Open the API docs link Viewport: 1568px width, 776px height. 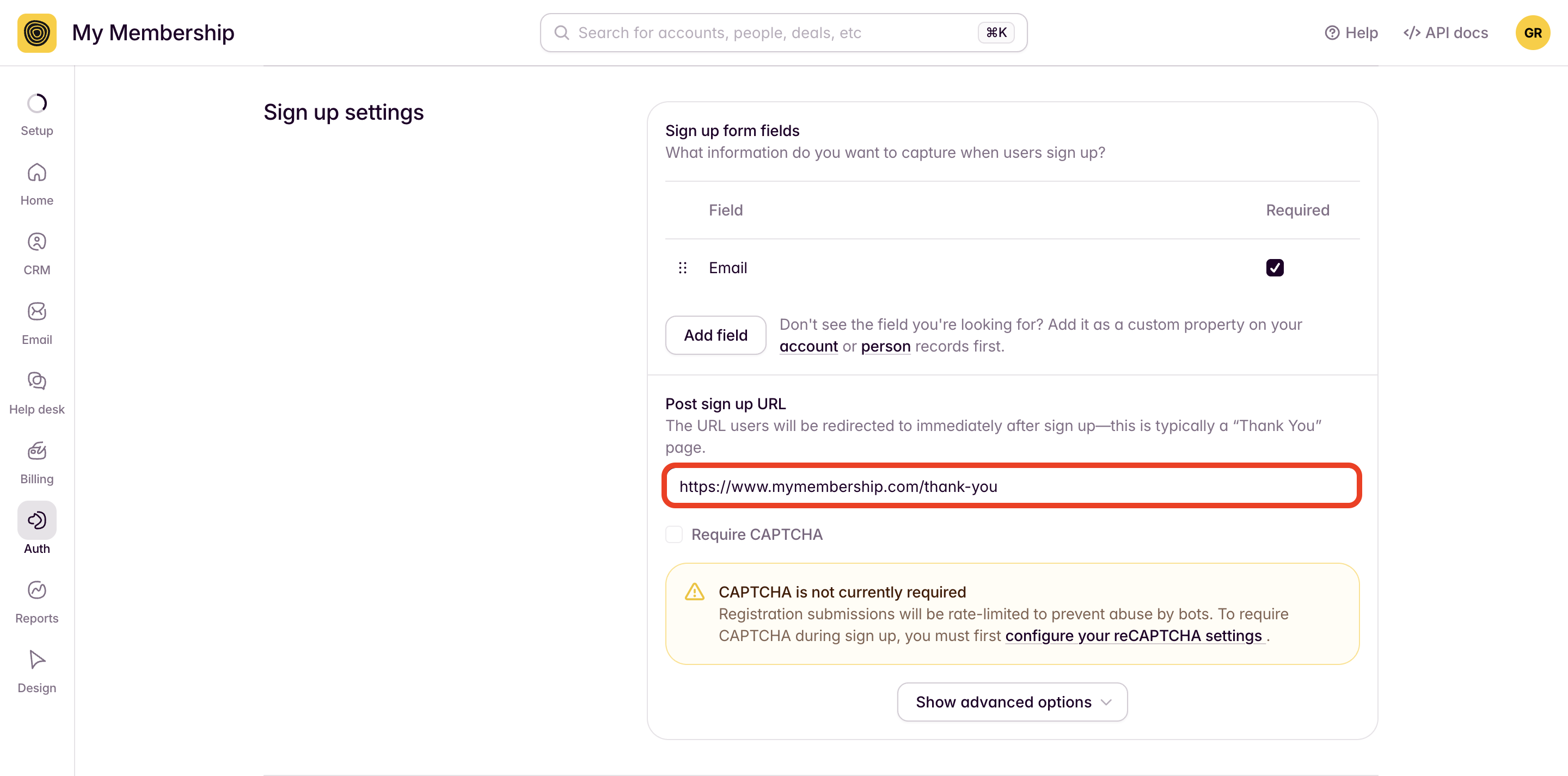(x=1445, y=33)
